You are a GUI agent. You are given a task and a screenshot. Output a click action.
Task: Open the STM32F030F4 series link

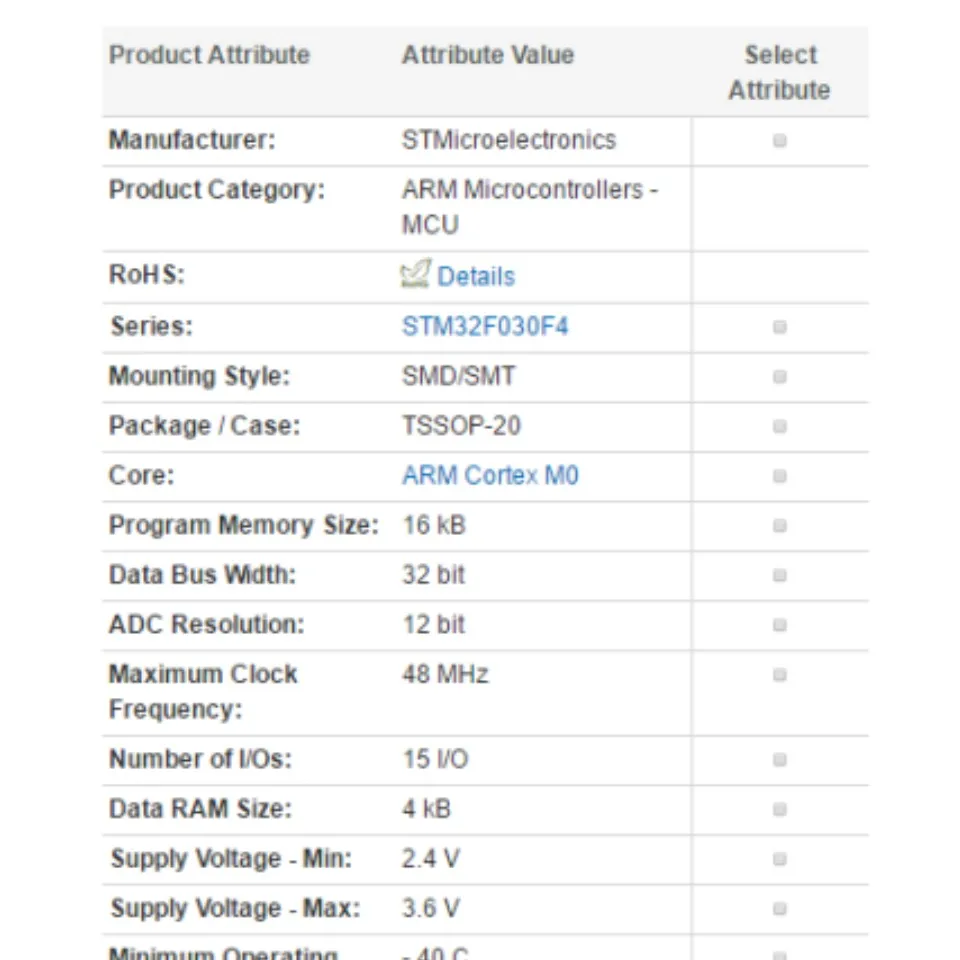tap(485, 325)
